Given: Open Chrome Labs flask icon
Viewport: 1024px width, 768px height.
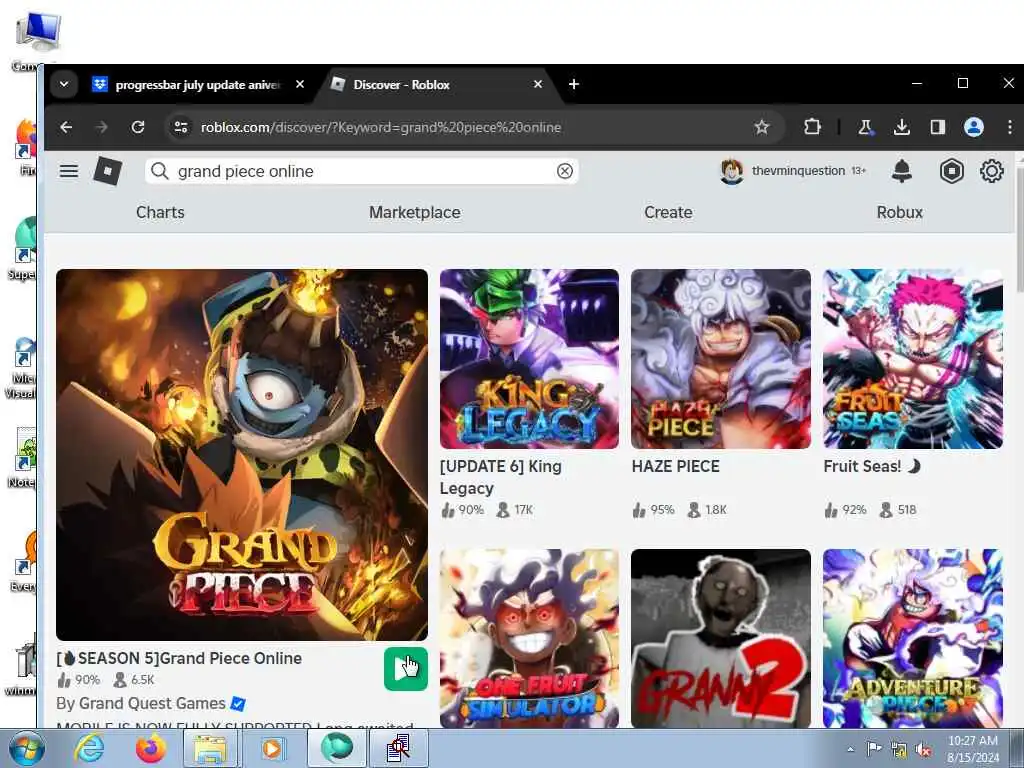Looking at the screenshot, I should (865, 127).
